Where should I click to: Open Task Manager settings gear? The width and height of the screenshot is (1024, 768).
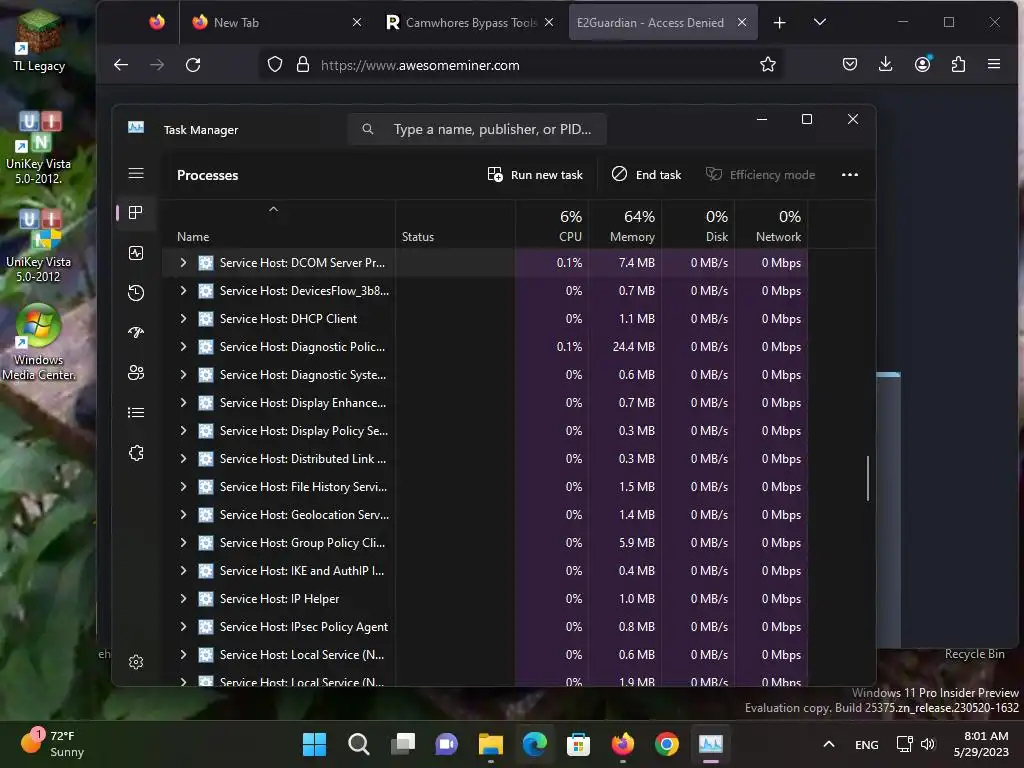(x=136, y=662)
